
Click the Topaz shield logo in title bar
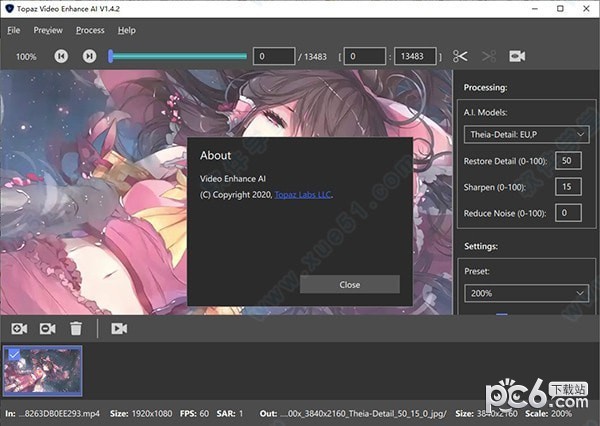click(x=9, y=8)
